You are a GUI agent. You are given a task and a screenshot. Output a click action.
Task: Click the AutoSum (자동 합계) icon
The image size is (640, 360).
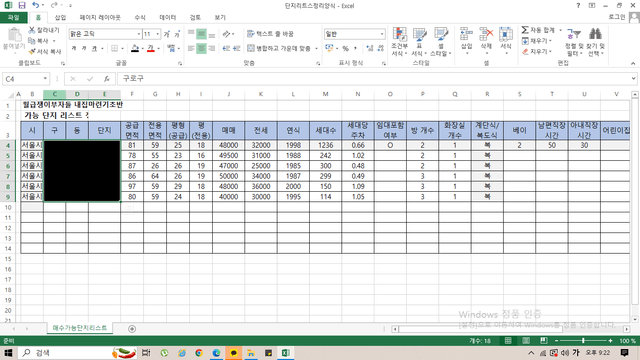525,30
